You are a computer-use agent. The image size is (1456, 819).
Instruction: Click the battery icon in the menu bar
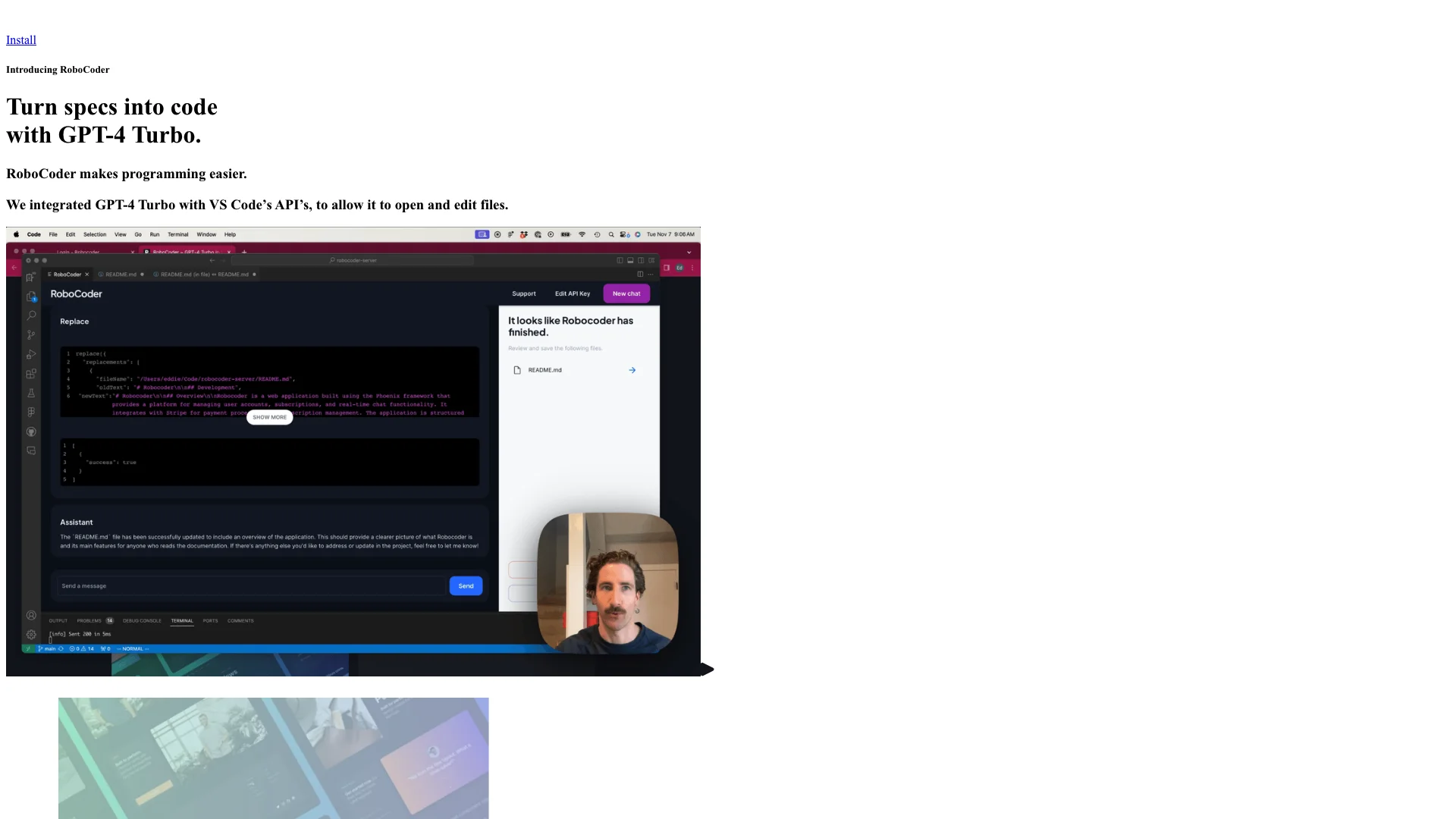(566, 234)
